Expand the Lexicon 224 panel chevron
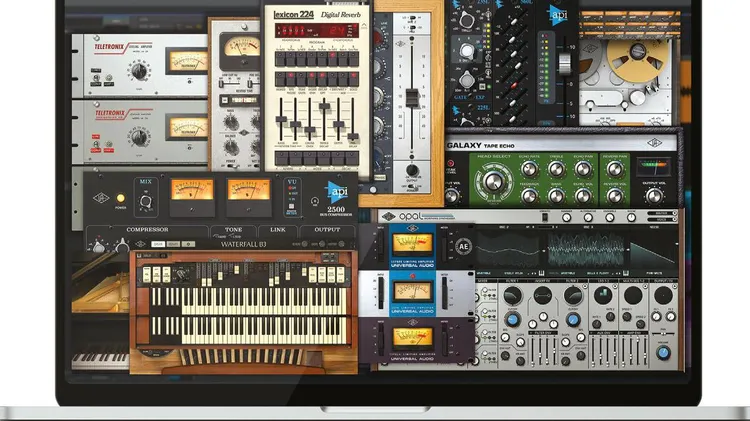This screenshot has height=421, width=750. (x=364, y=25)
